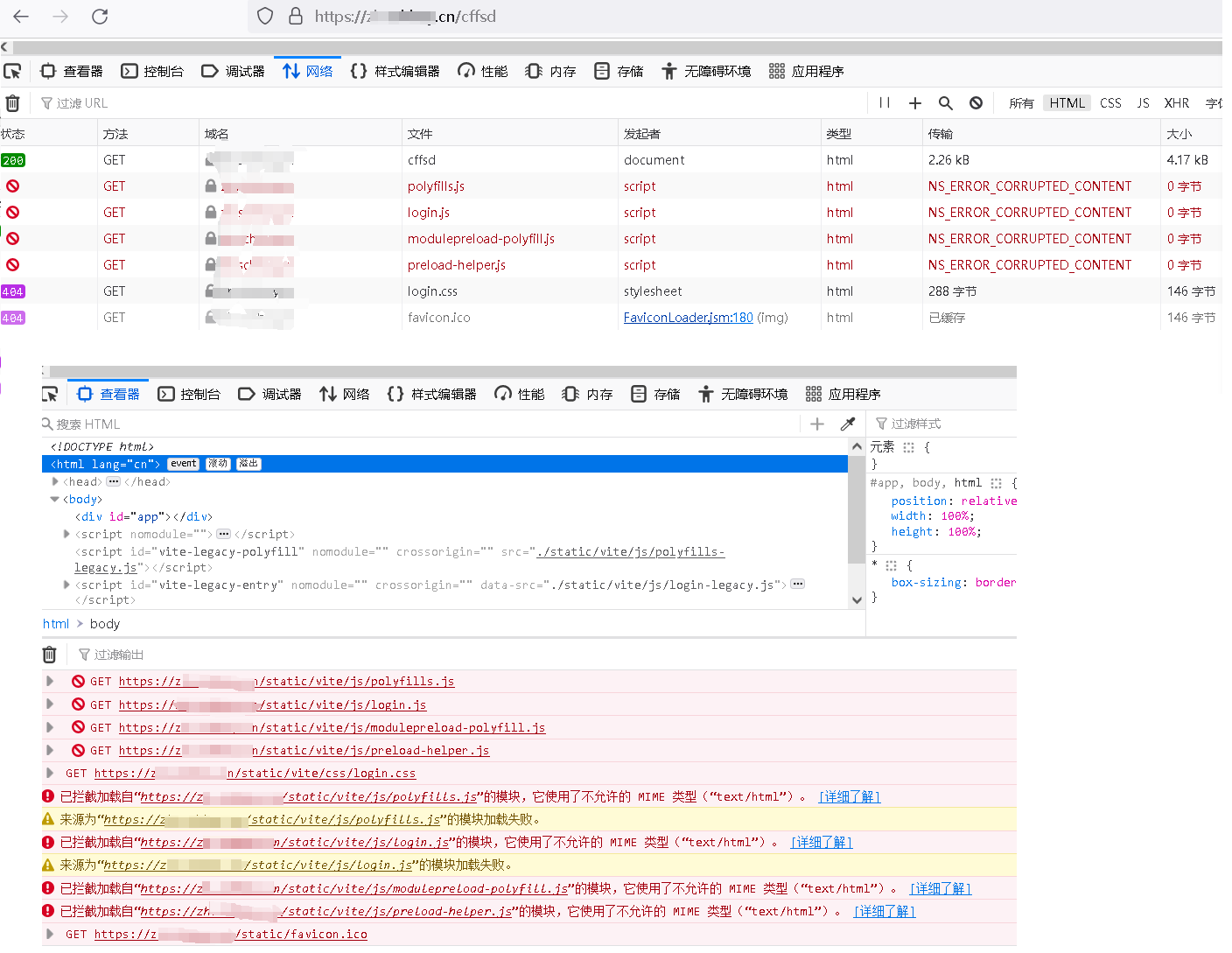Expand console GET preload-helper.js entry
The width and height of the screenshot is (1232, 953).
(x=50, y=750)
